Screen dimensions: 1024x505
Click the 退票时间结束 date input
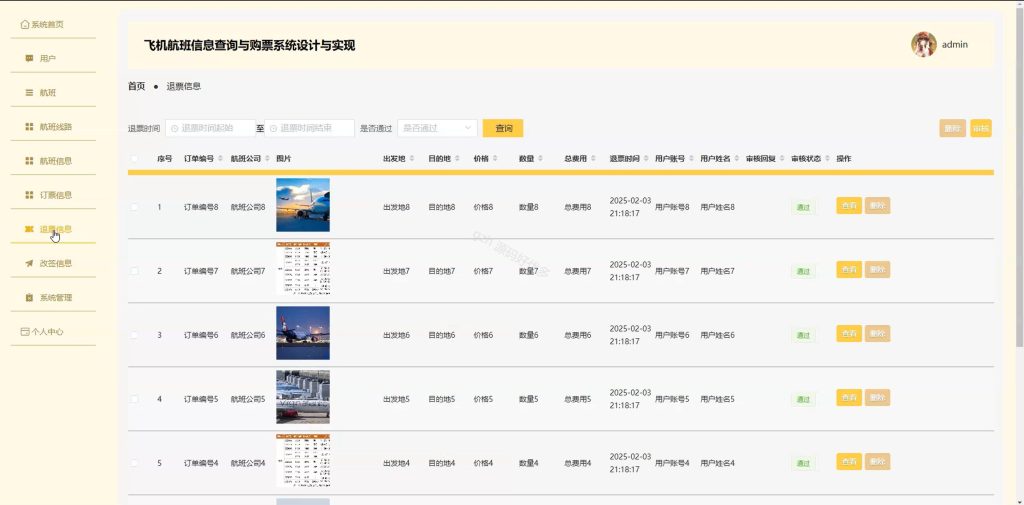(309, 129)
